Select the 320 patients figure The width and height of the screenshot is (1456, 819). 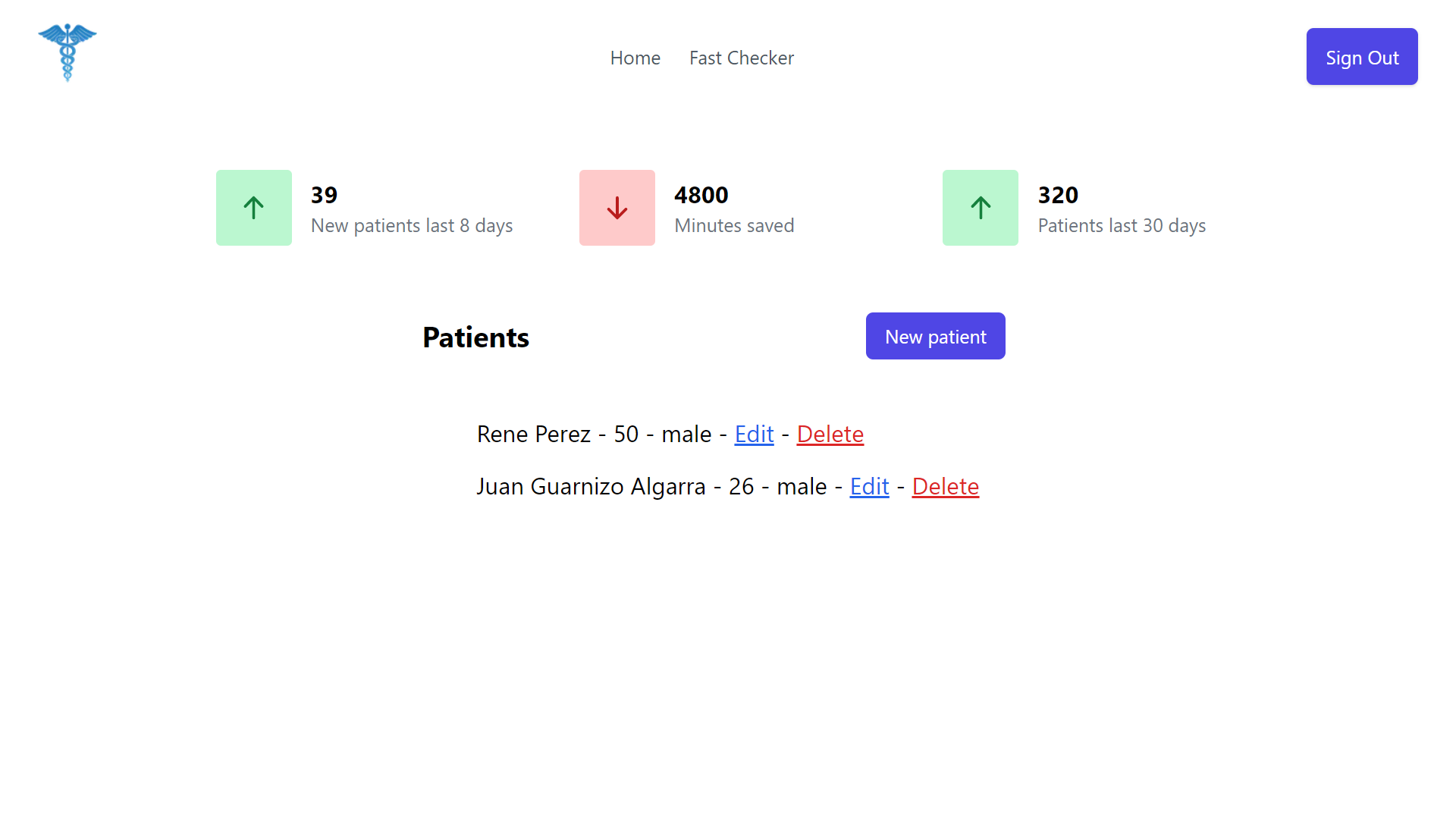click(x=1058, y=195)
